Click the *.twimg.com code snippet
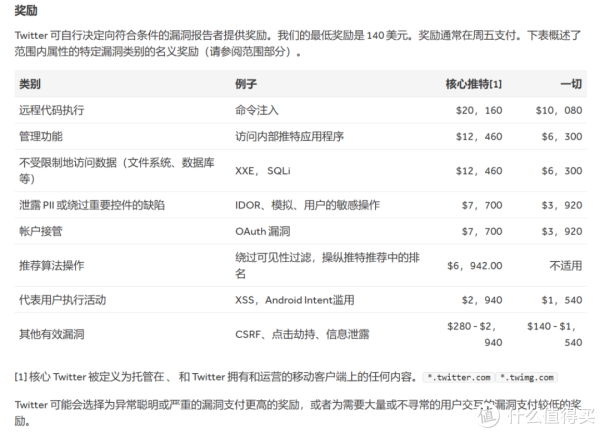This screenshot has height=433, width=600. [x=526, y=377]
